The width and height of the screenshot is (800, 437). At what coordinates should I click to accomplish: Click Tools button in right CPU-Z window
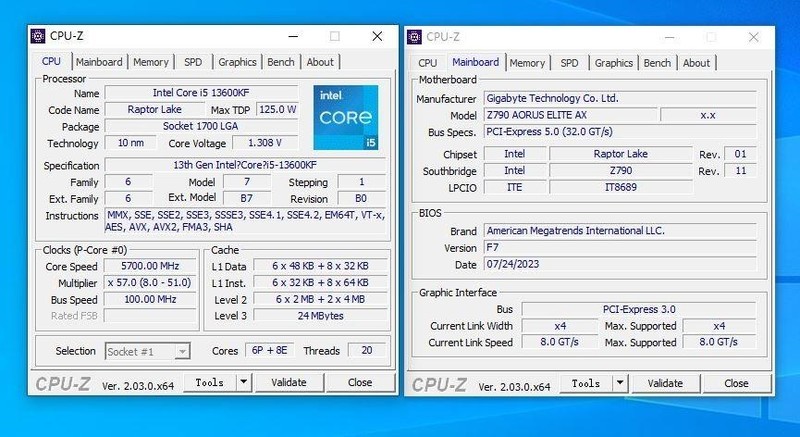pyautogui.click(x=586, y=383)
